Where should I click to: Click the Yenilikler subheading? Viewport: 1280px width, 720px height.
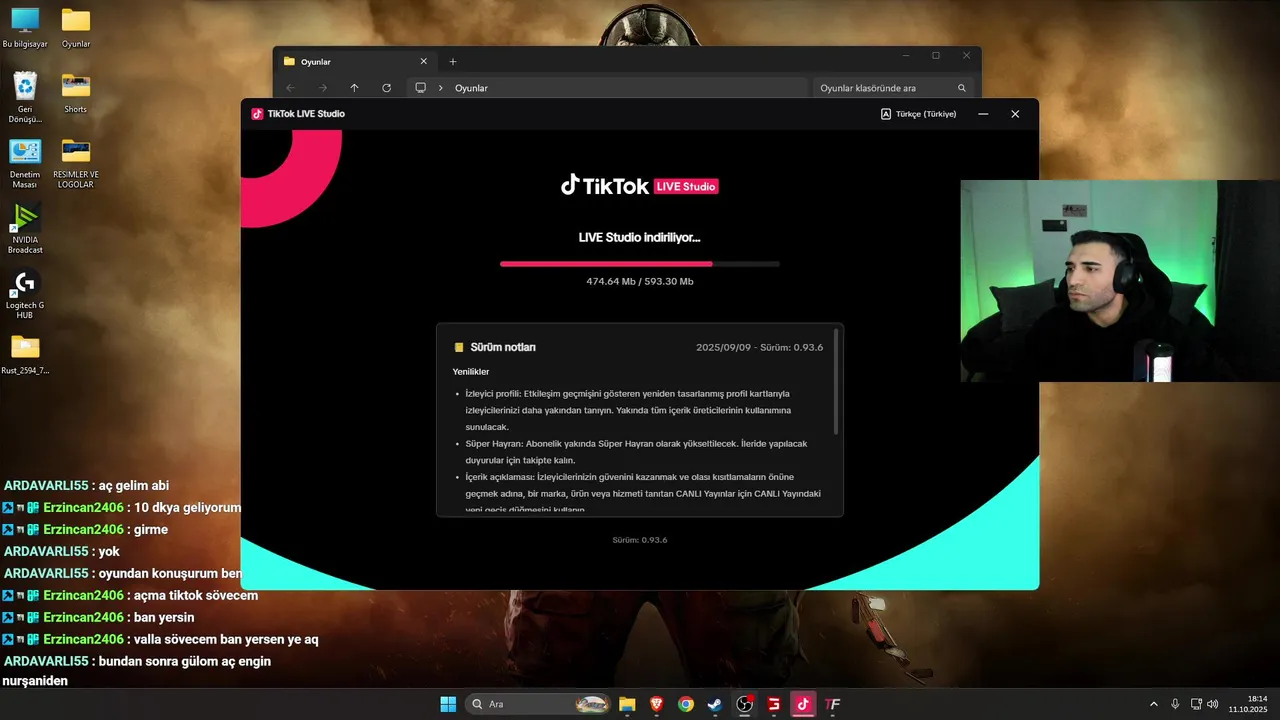(471, 372)
